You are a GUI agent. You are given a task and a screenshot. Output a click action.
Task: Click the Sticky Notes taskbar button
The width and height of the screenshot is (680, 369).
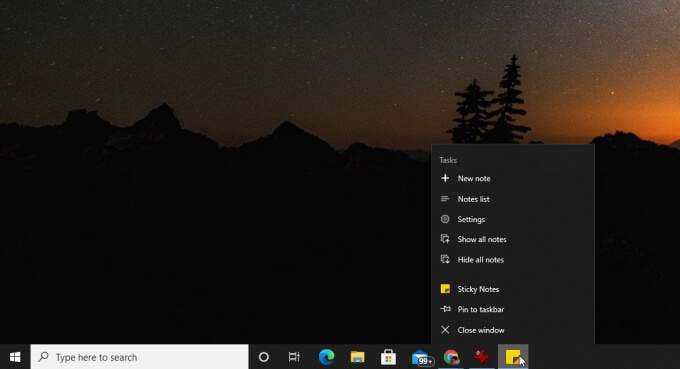pos(513,357)
